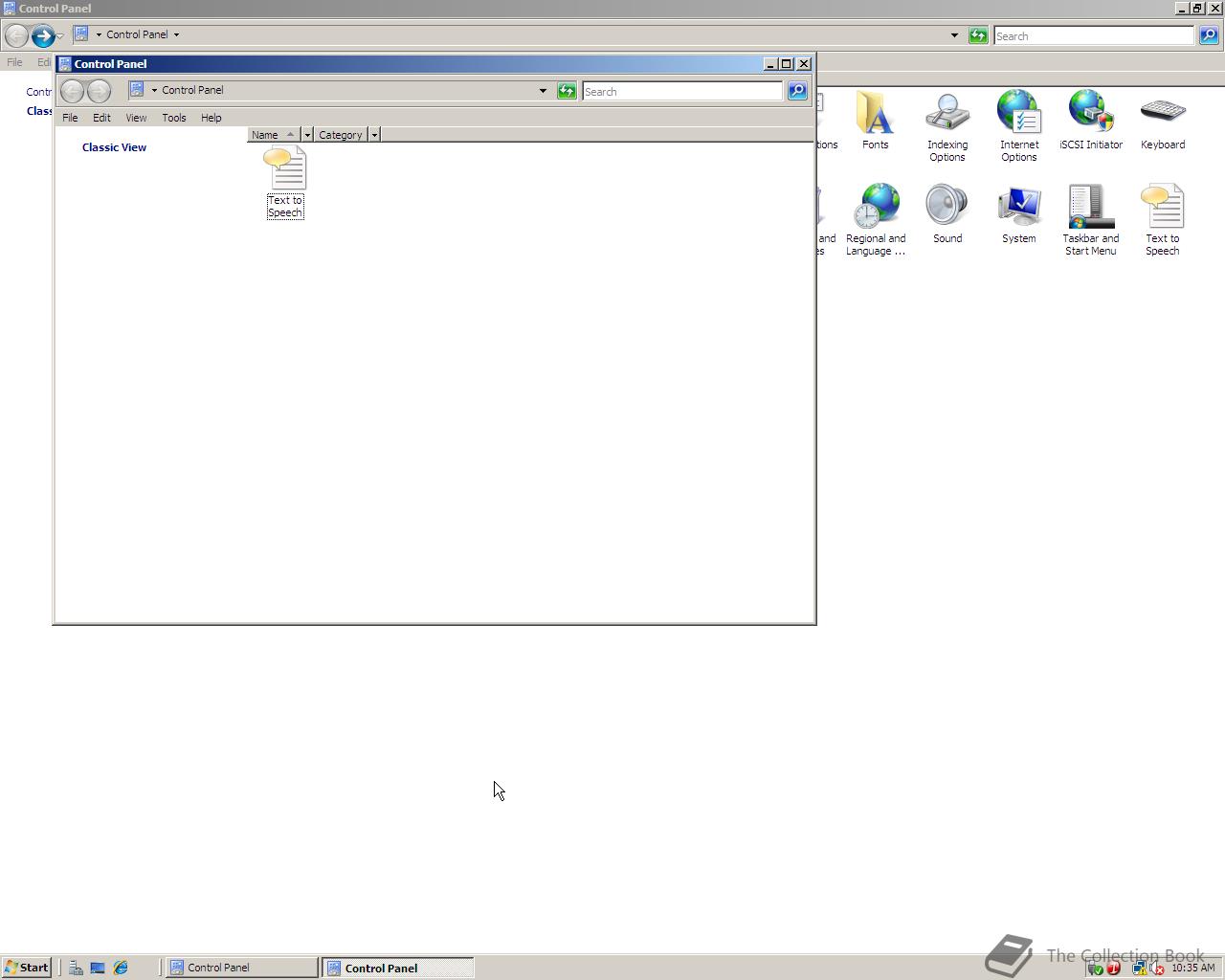This screenshot has height=980, width=1225.
Task: Open iSCSI Initiator applet
Action: point(1091,121)
